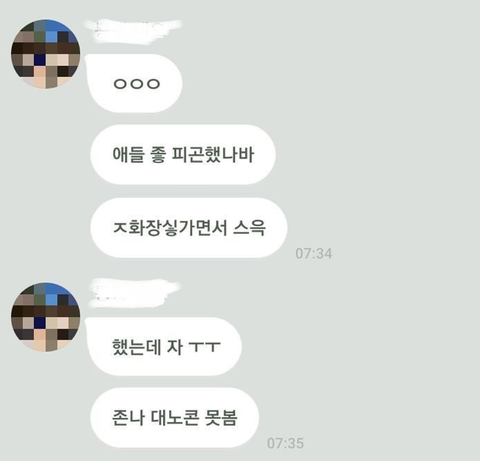Click the 07:35 timestamp
This screenshot has height=461, width=480.
tap(285, 443)
